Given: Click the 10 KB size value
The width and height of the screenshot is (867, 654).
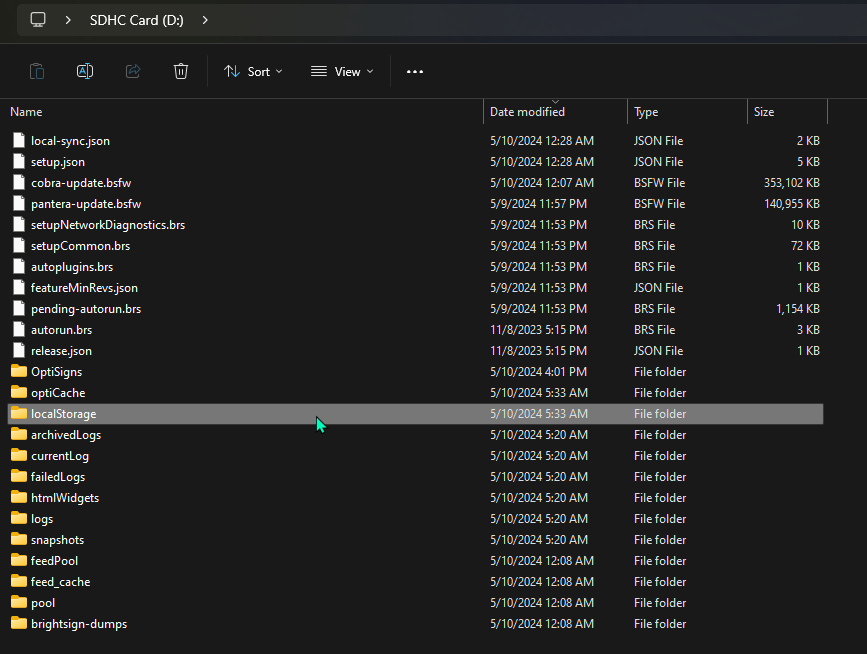Looking at the screenshot, I should 806,225.
